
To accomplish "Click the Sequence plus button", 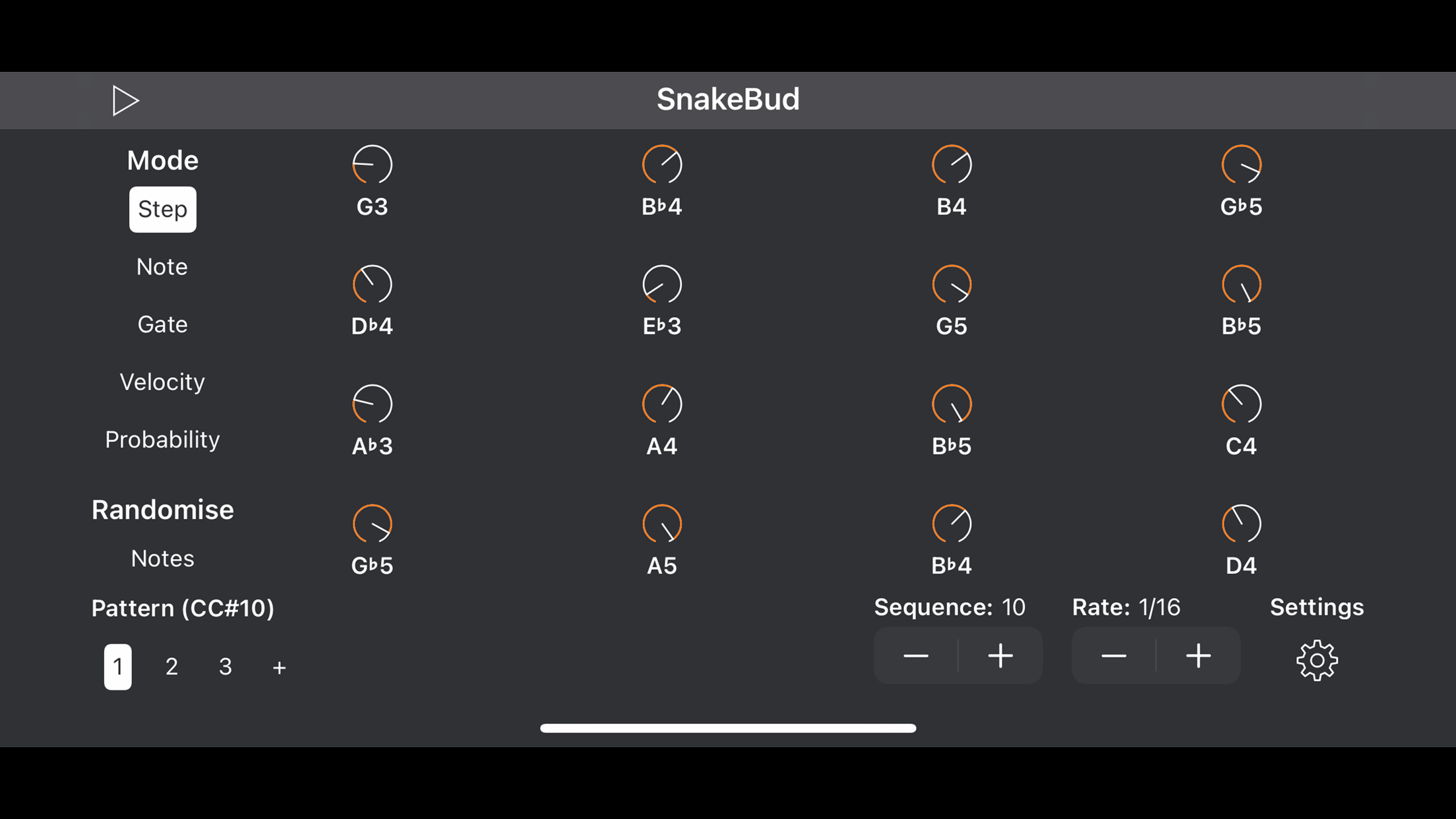I will point(1000,655).
